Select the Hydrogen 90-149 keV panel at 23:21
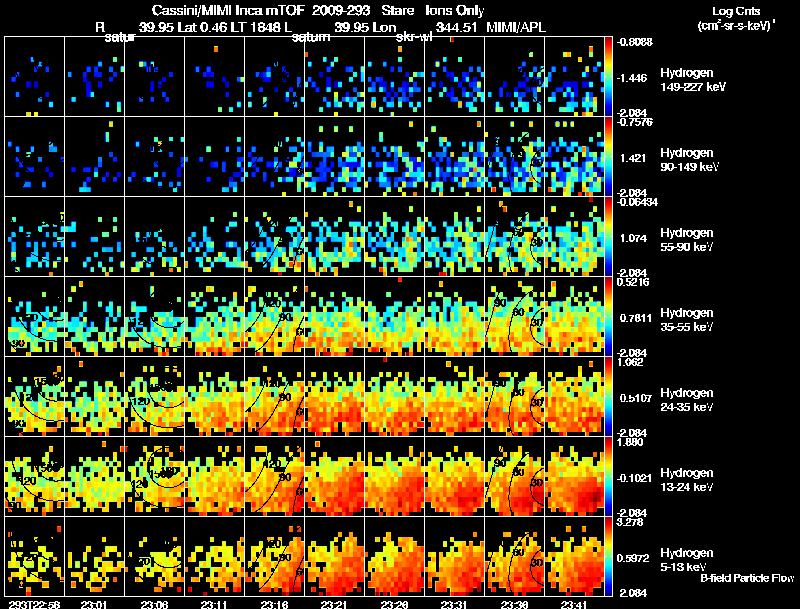 334,157
